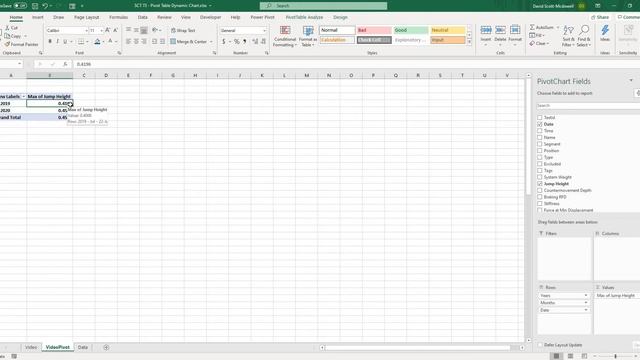Image resolution: width=640 pixels, height=360 pixels.
Task: Apply cell borders using Borders icon
Action: 81,42
